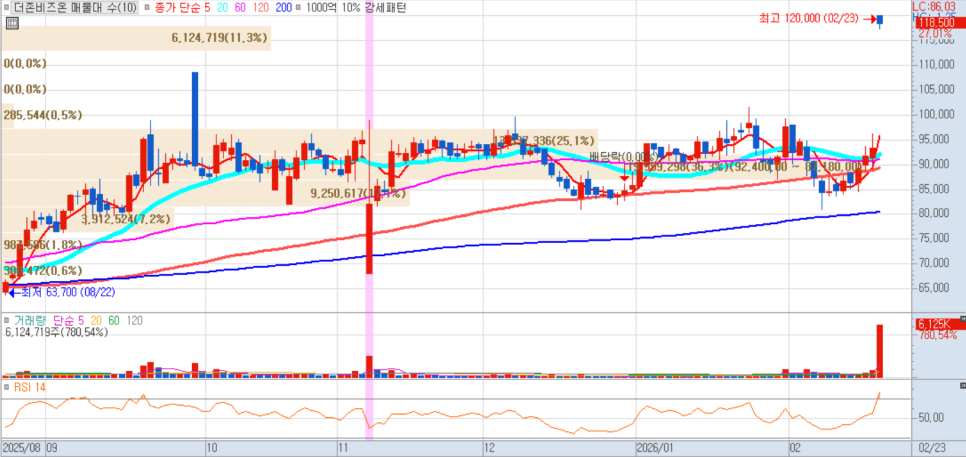Click the 11 month label on time axis

pyautogui.click(x=343, y=448)
